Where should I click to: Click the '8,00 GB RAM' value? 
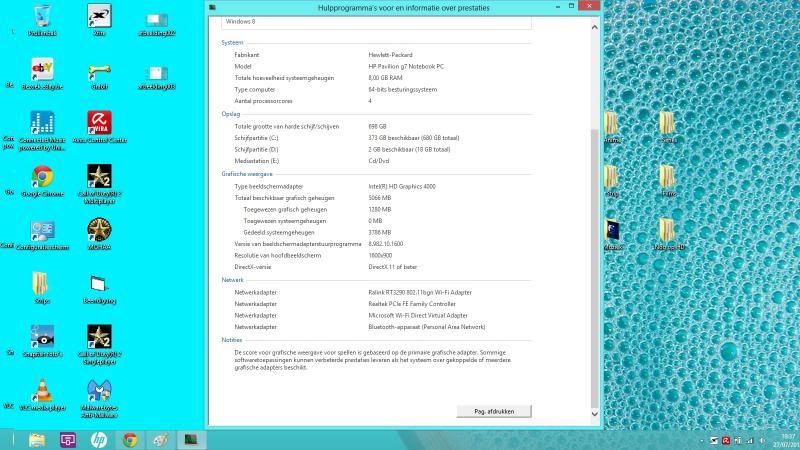(385, 78)
